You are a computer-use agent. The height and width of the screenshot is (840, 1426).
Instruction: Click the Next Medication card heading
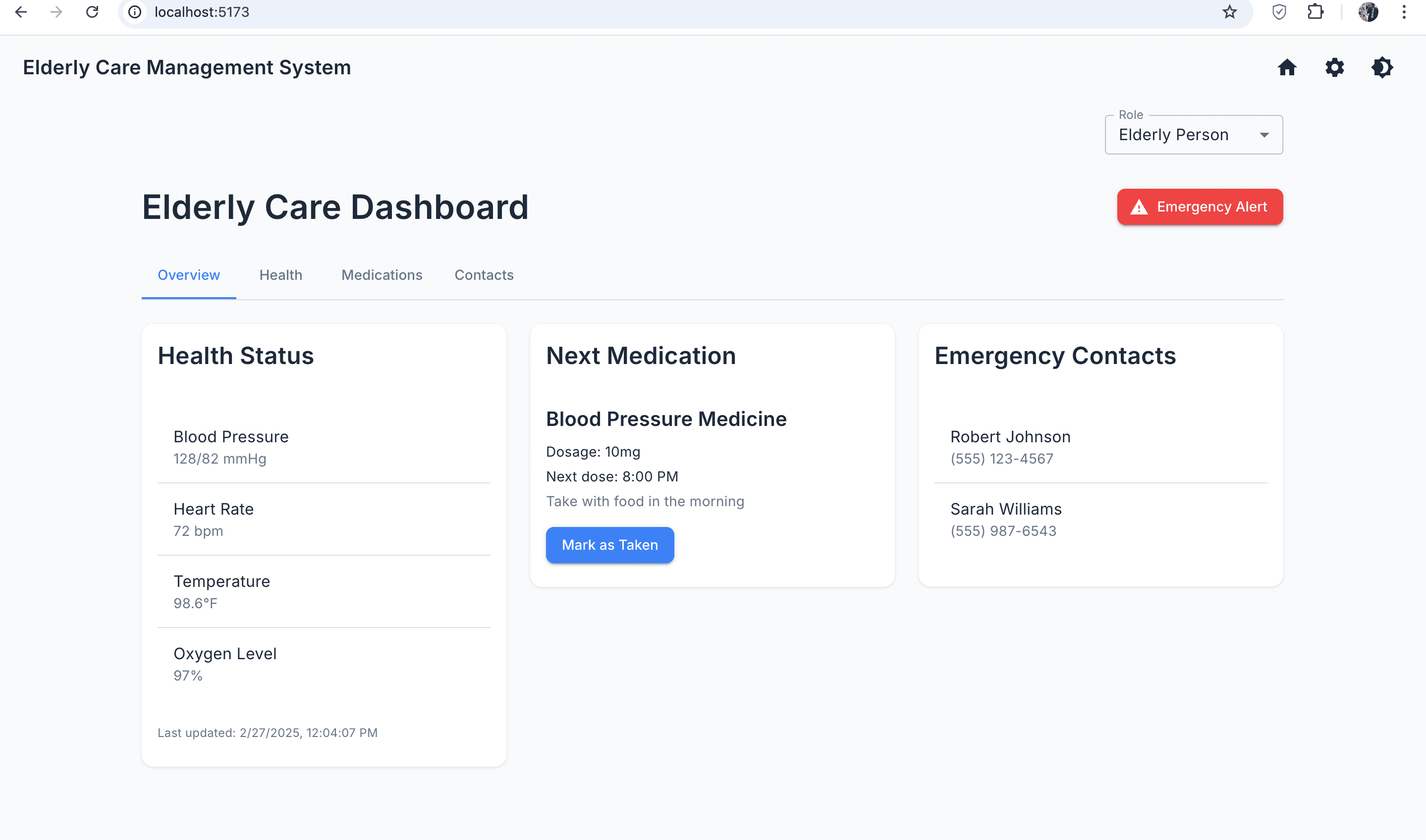pos(641,356)
